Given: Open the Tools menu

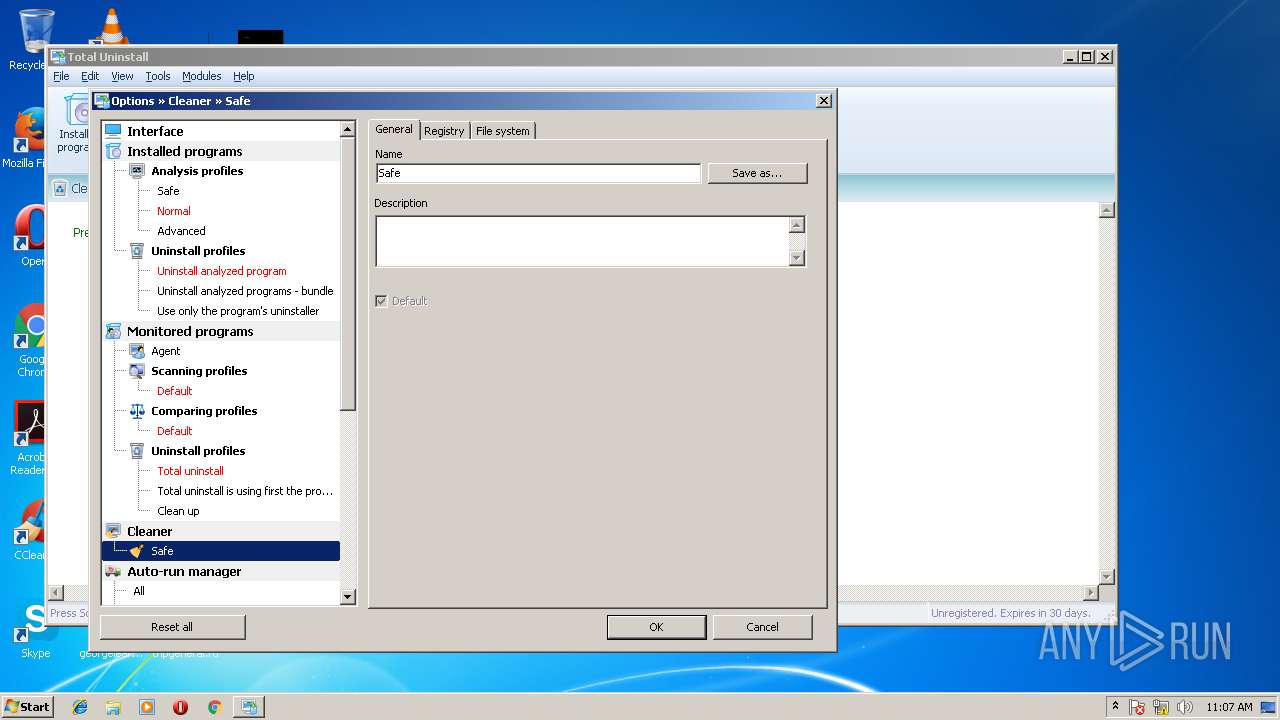Looking at the screenshot, I should 158,76.
